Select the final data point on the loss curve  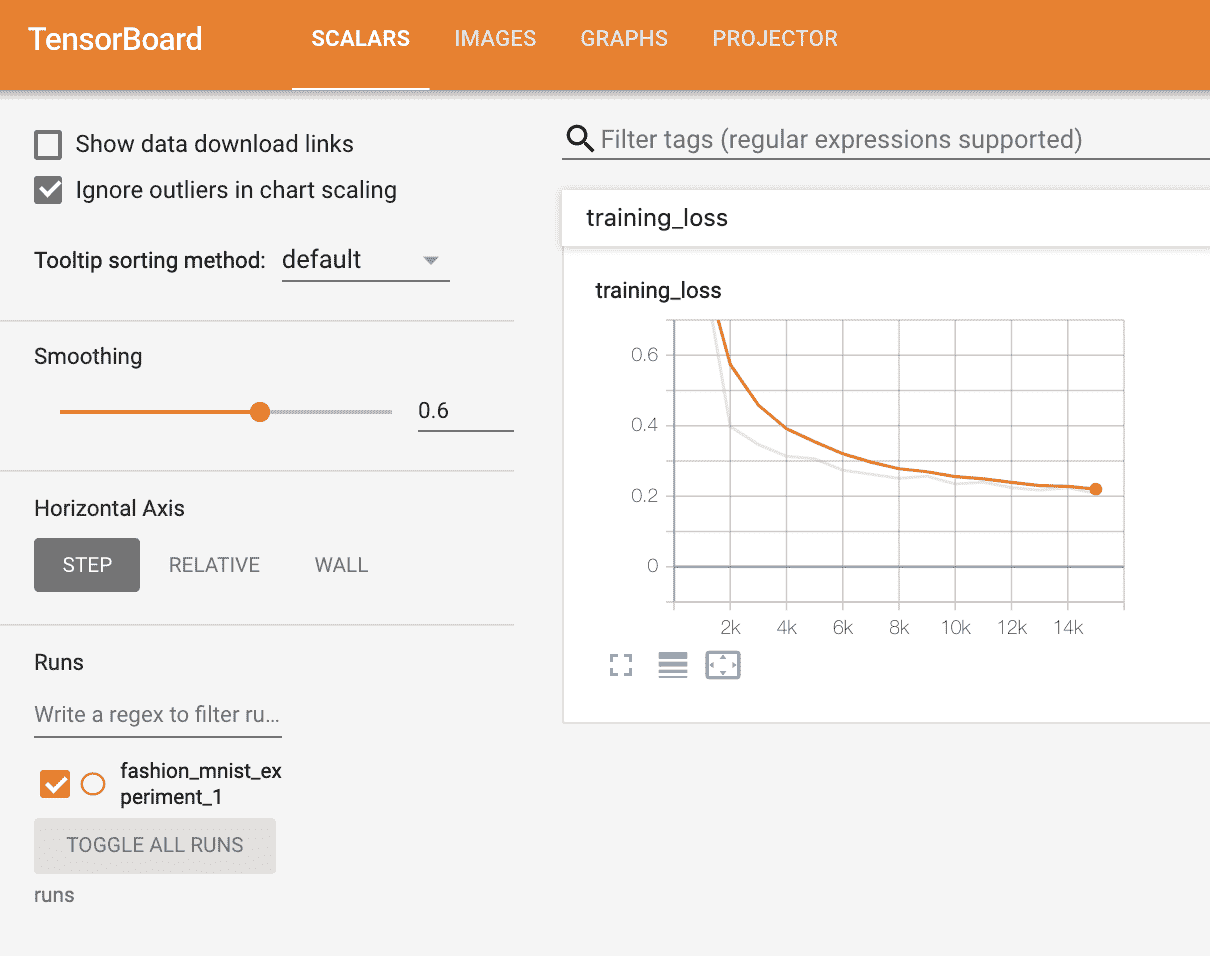[1096, 489]
